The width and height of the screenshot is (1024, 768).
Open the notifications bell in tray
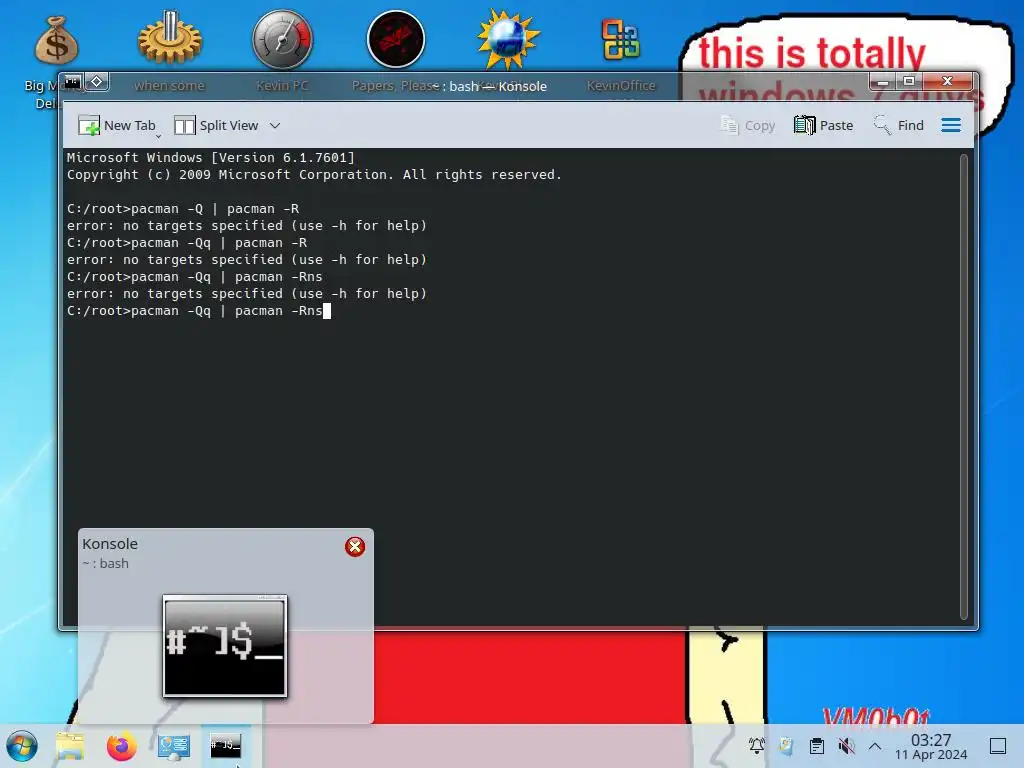click(x=757, y=746)
